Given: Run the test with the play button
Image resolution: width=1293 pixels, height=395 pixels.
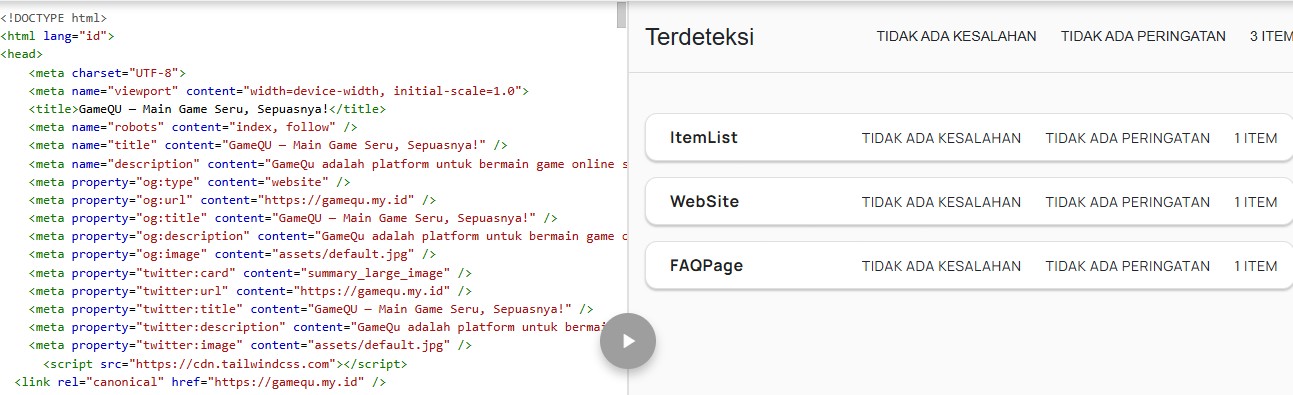Looking at the screenshot, I should click(x=628, y=340).
